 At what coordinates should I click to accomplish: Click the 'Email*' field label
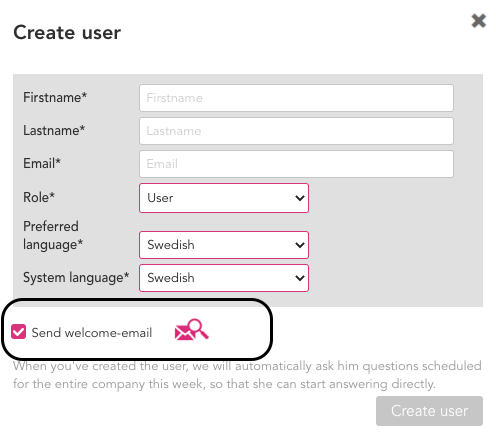point(42,163)
